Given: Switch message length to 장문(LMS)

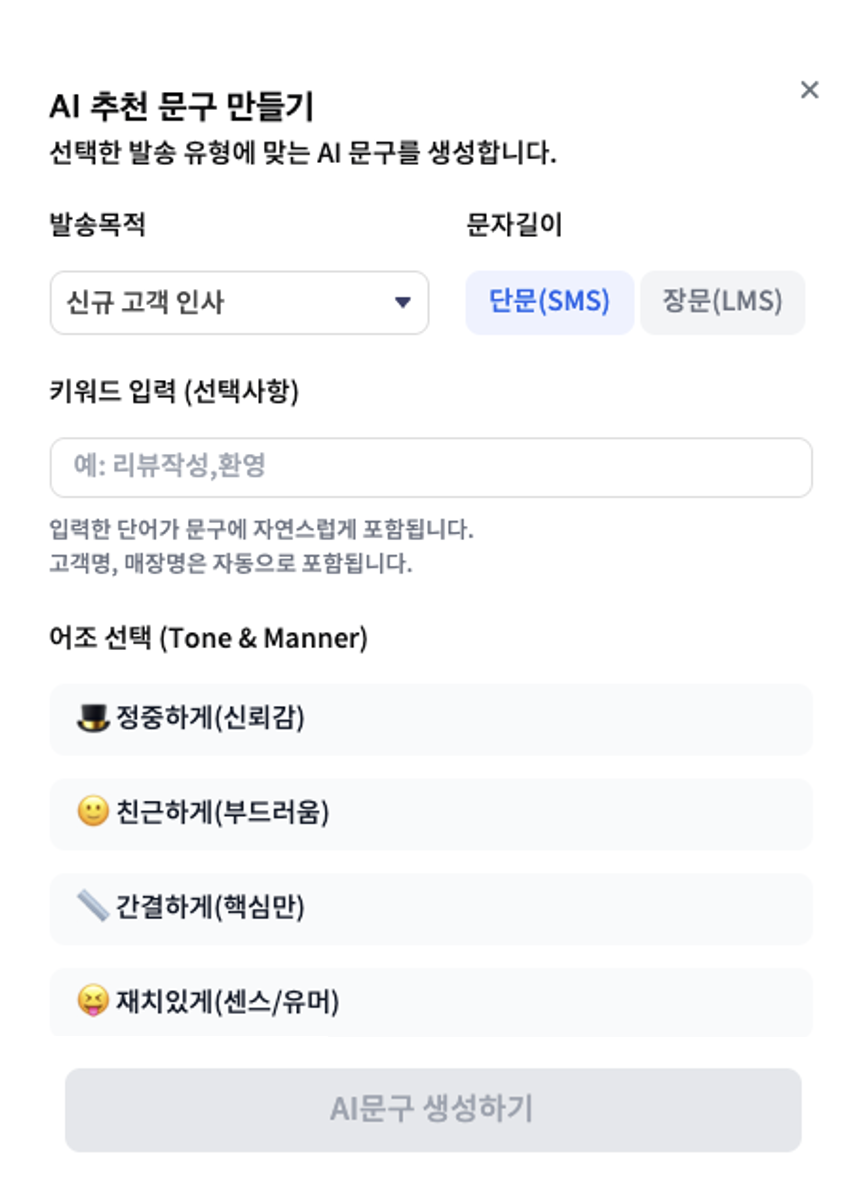Looking at the screenshot, I should coord(722,302).
